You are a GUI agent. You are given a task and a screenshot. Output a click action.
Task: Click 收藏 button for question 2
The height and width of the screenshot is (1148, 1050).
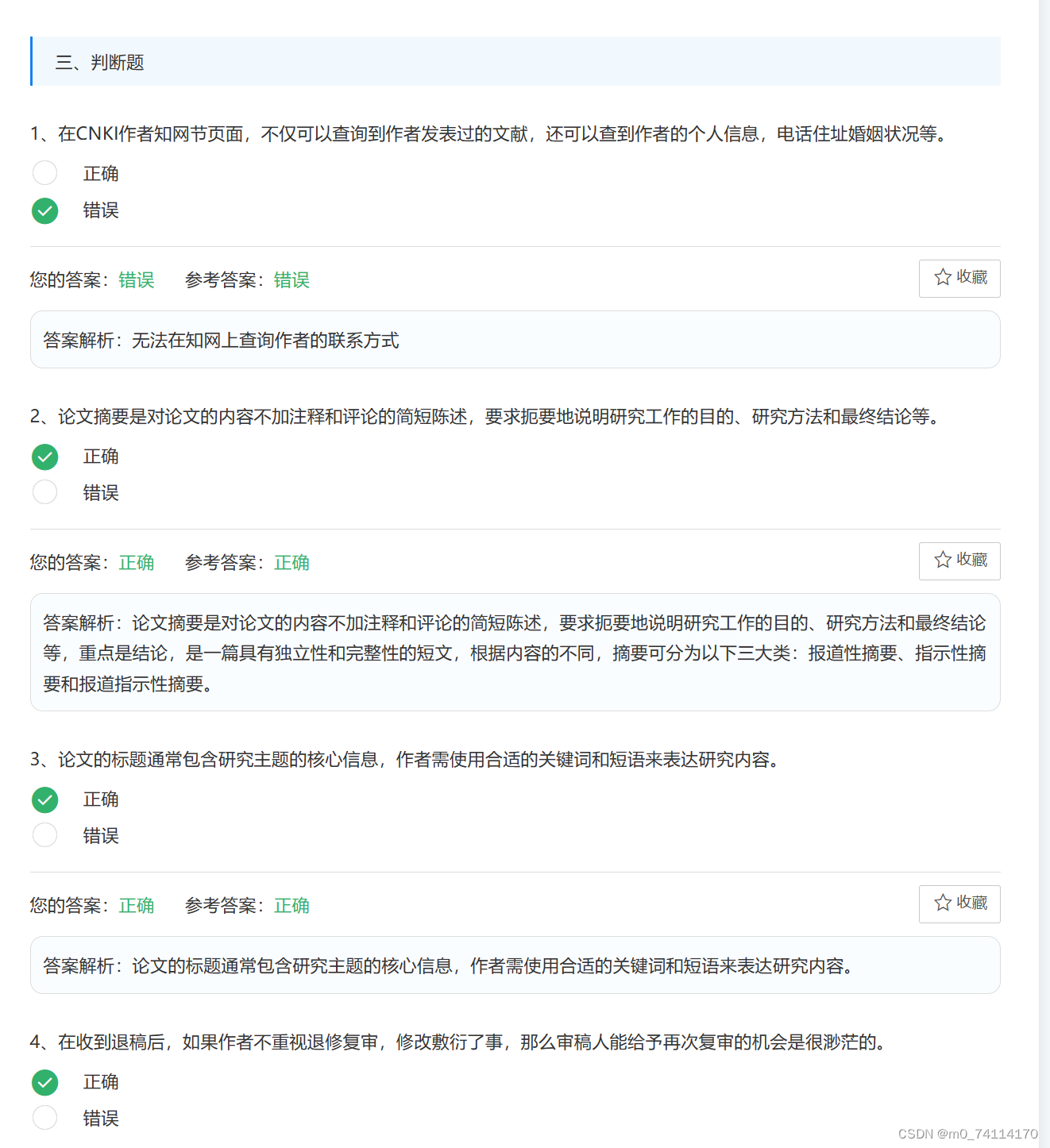coord(959,561)
